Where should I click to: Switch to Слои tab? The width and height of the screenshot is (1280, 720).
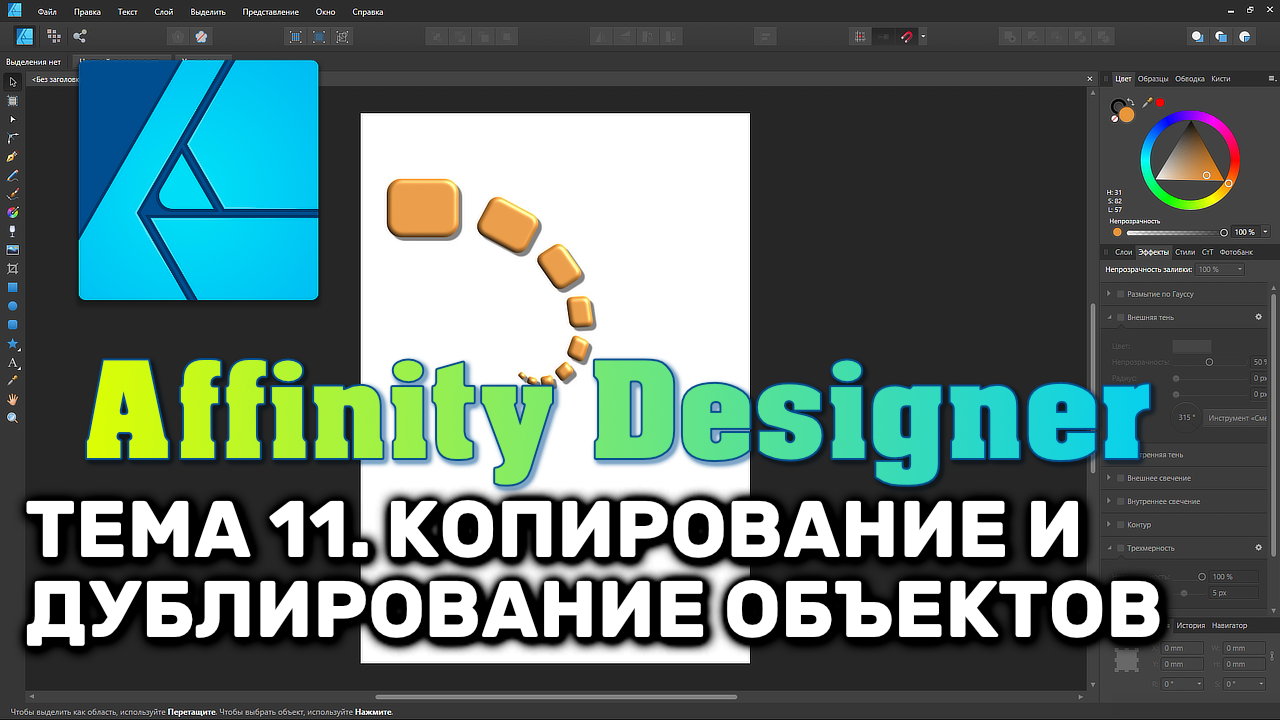[x=1123, y=252]
